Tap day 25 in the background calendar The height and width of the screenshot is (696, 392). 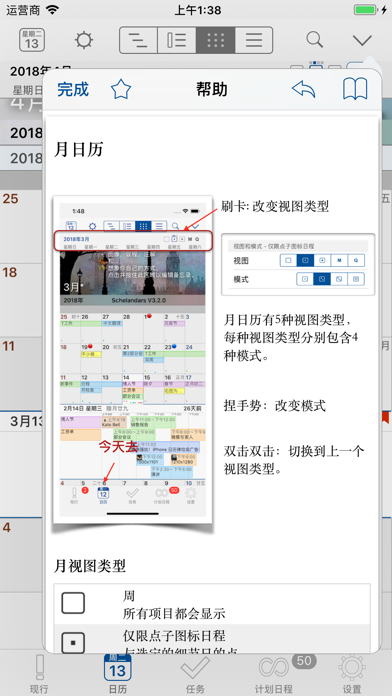click(x=11, y=199)
